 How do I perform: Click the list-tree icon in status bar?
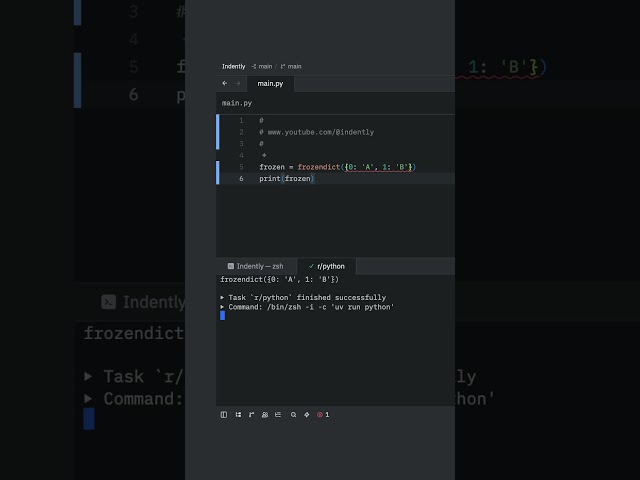[x=278, y=415]
